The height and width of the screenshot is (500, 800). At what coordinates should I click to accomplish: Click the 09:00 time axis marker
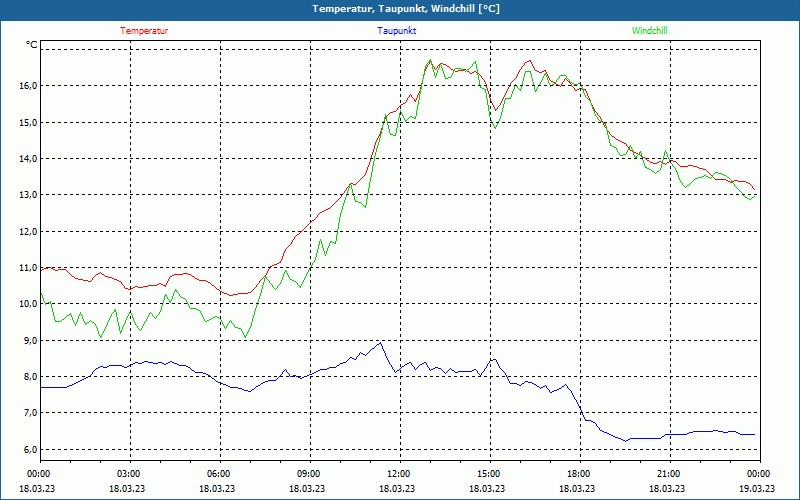308,474
